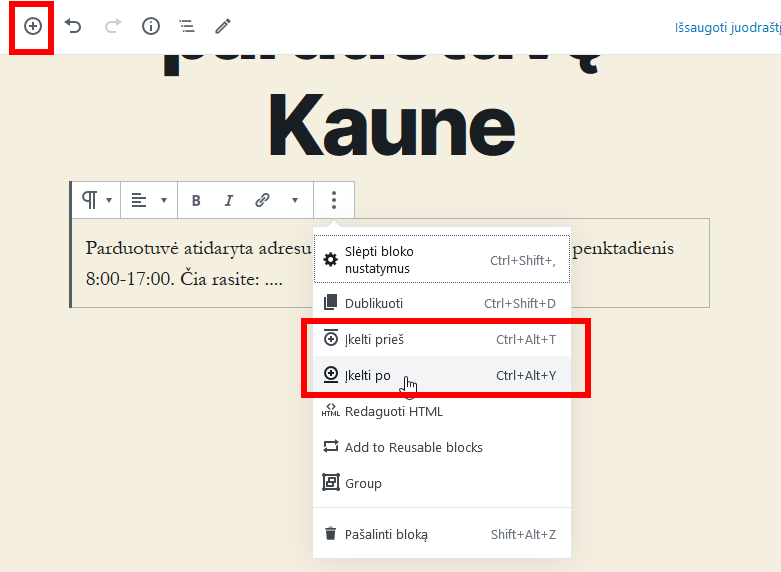The height and width of the screenshot is (572, 781).
Task: Click inside the Parduotuvė atidaryta paragraph text
Action: [x=198, y=263]
